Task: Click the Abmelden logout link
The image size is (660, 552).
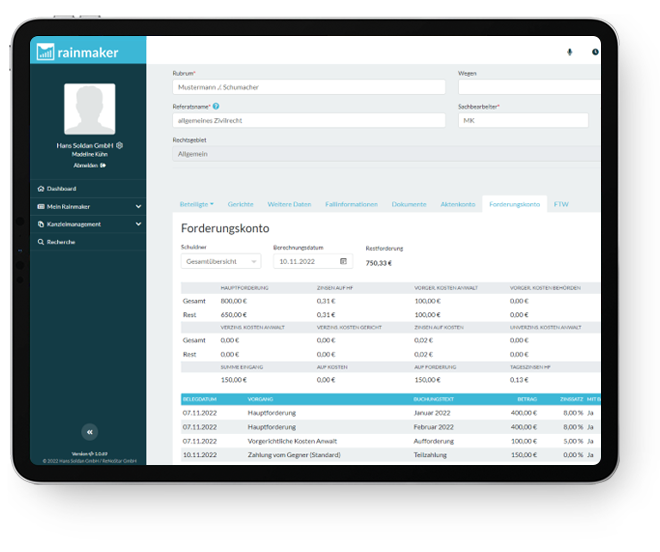Action: tap(90, 165)
